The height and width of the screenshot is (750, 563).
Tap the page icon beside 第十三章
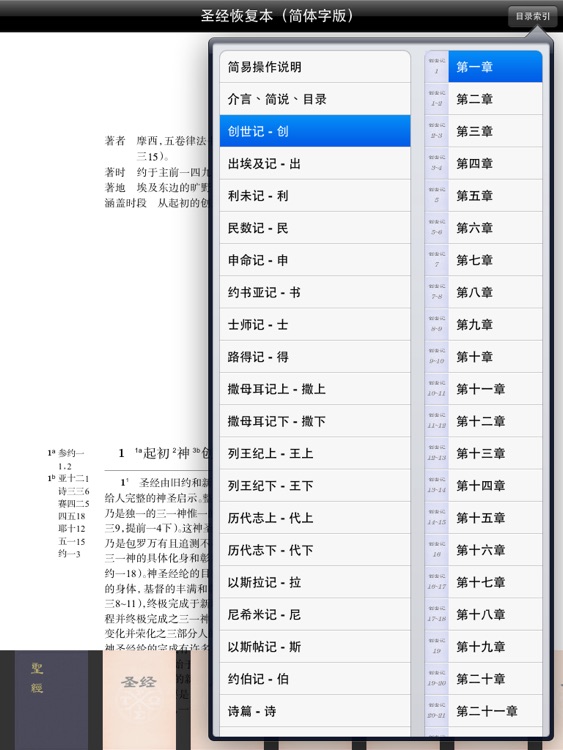coord(436,453)
